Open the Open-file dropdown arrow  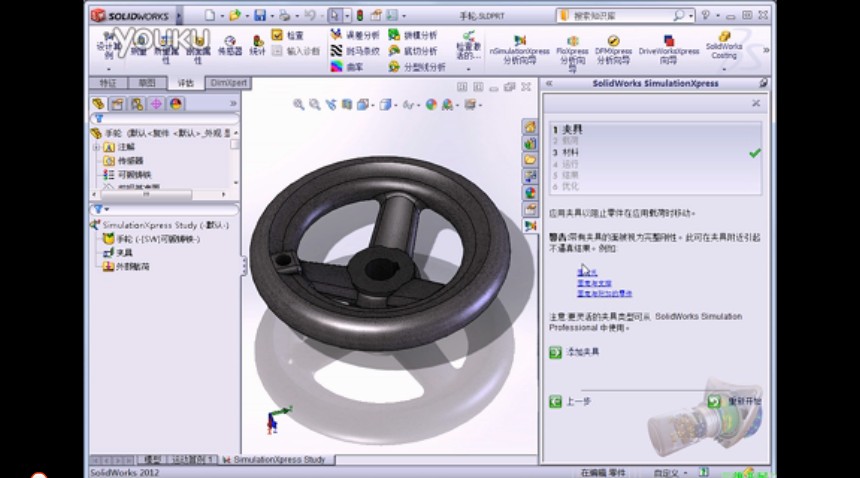coord(246,16)
